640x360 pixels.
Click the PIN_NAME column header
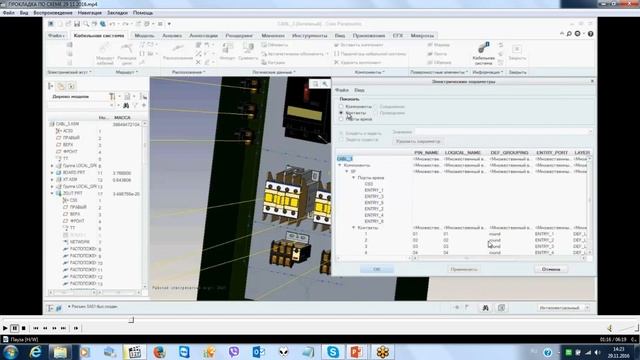[x=427, y=153]
